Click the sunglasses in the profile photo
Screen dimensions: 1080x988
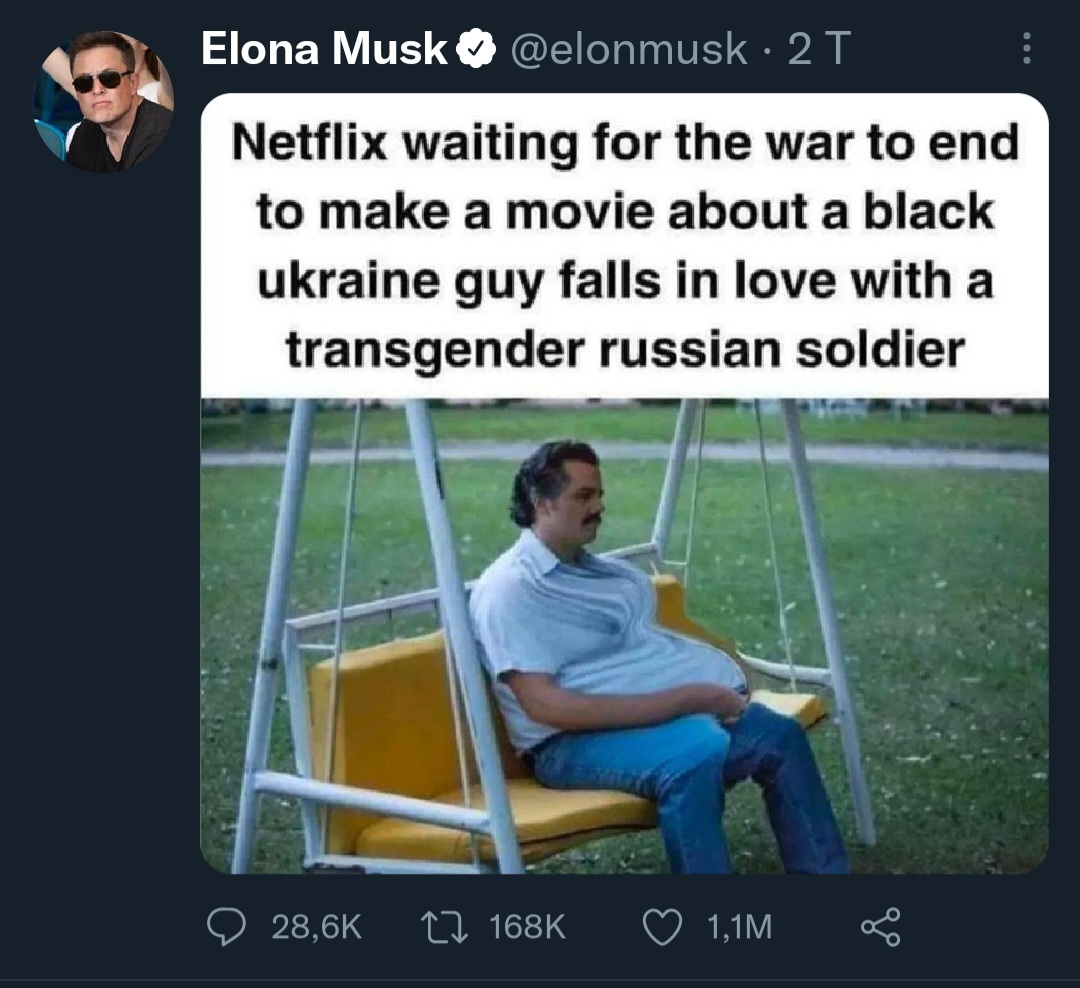101,81
